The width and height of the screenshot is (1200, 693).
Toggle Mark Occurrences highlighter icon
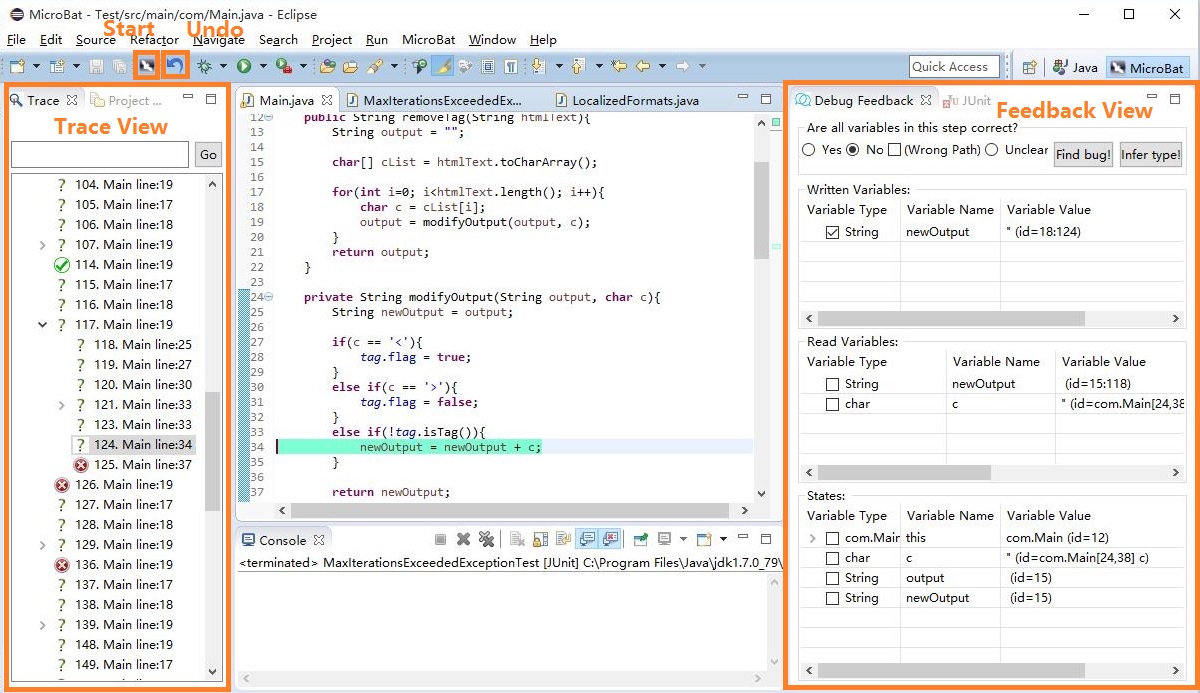(x=443, y=66)
